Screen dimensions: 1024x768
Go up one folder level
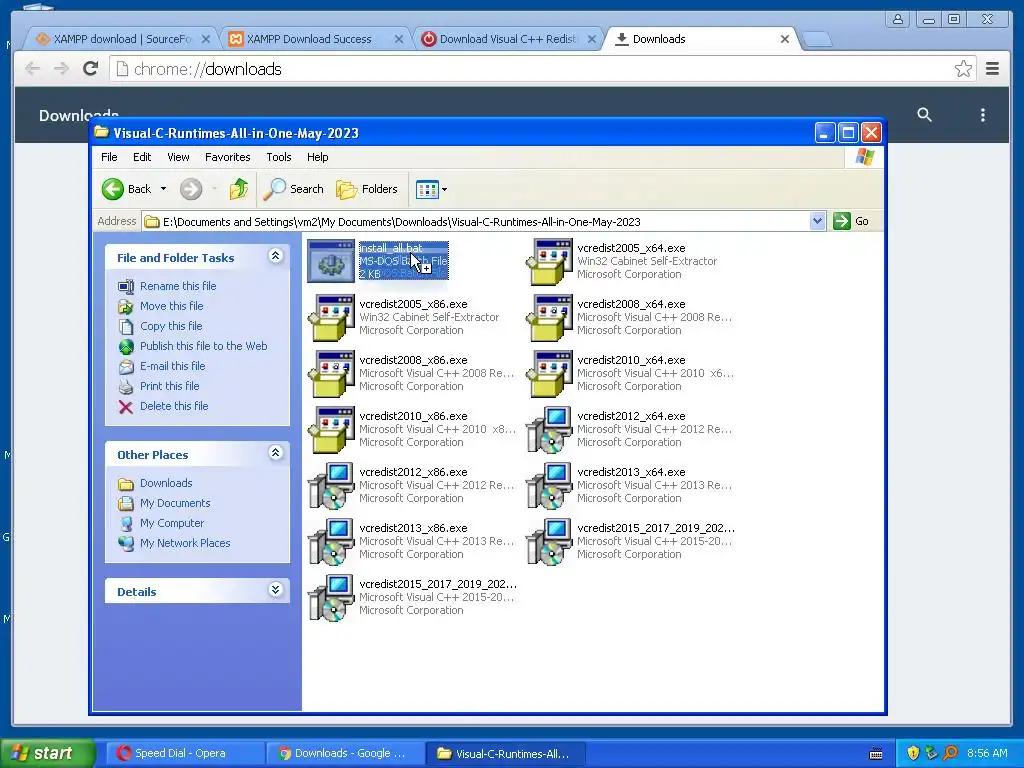[x=239, y=189]
